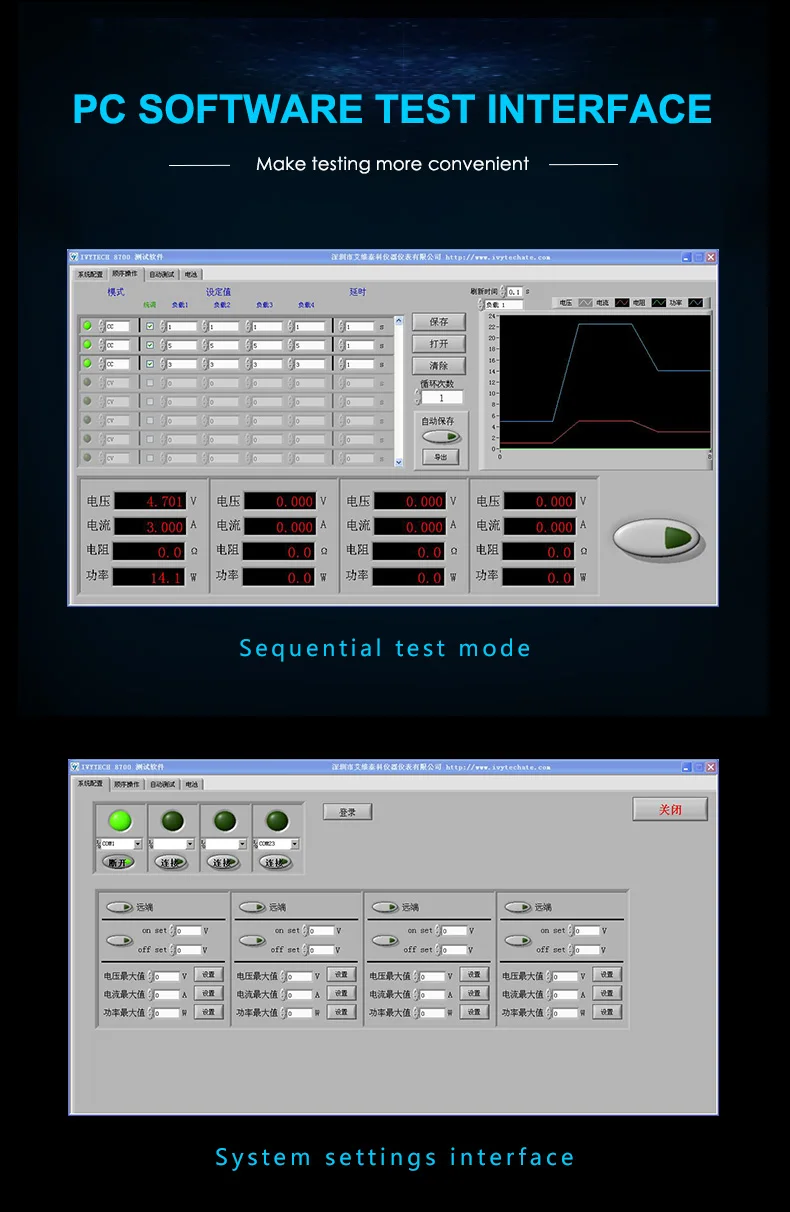Click the 登录 login button
The image size is (790, 1212).
tap(347, 812)
